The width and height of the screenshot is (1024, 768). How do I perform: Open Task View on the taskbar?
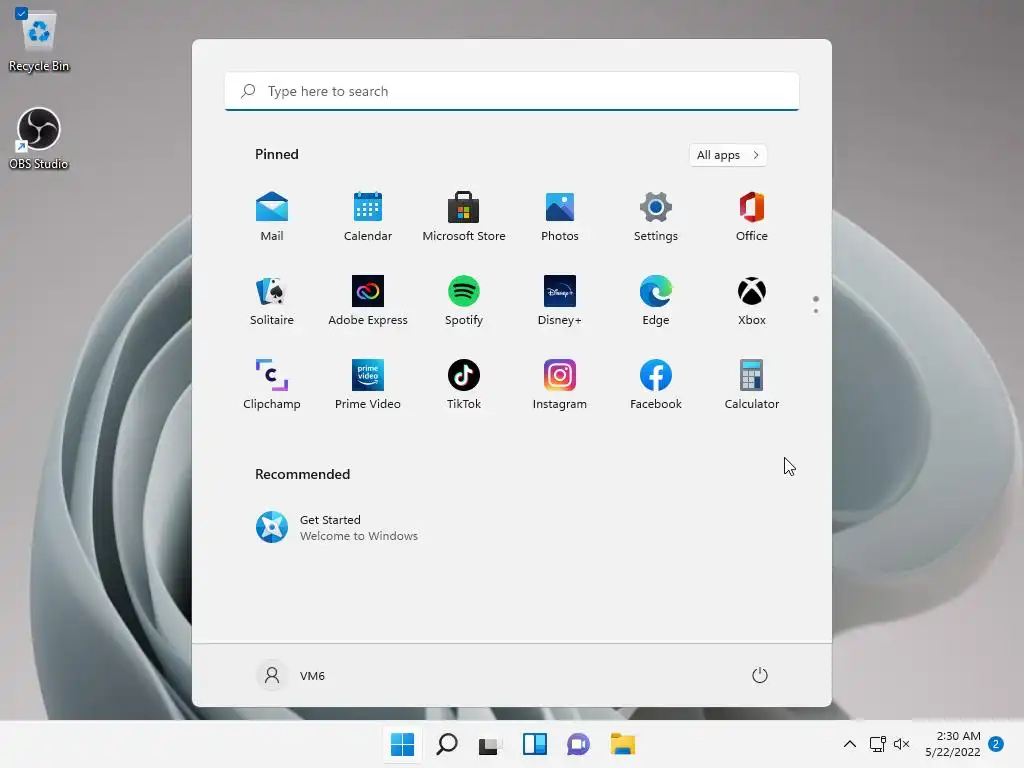(490, 744)
